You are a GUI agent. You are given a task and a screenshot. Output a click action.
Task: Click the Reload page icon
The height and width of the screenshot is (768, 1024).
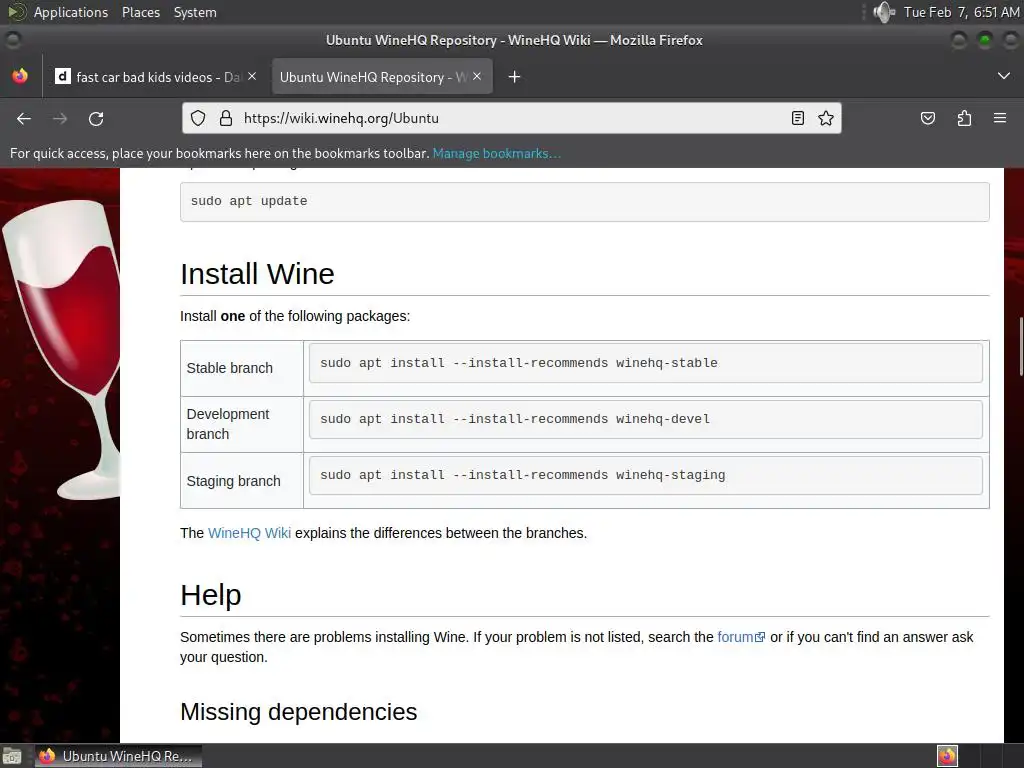tap(96, 118)
